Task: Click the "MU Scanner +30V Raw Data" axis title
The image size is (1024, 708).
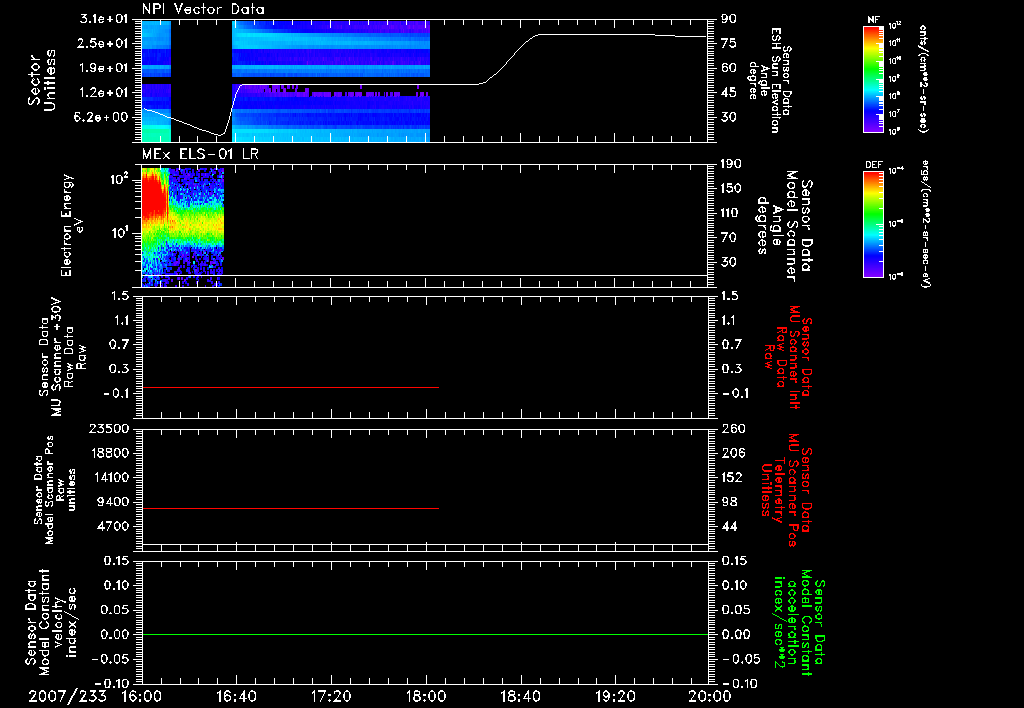Action: 62,357
